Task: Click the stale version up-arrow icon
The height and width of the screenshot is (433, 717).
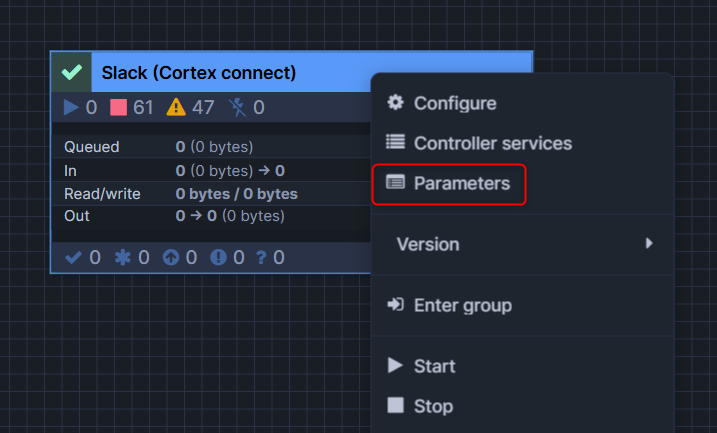Action: [170, 257]
